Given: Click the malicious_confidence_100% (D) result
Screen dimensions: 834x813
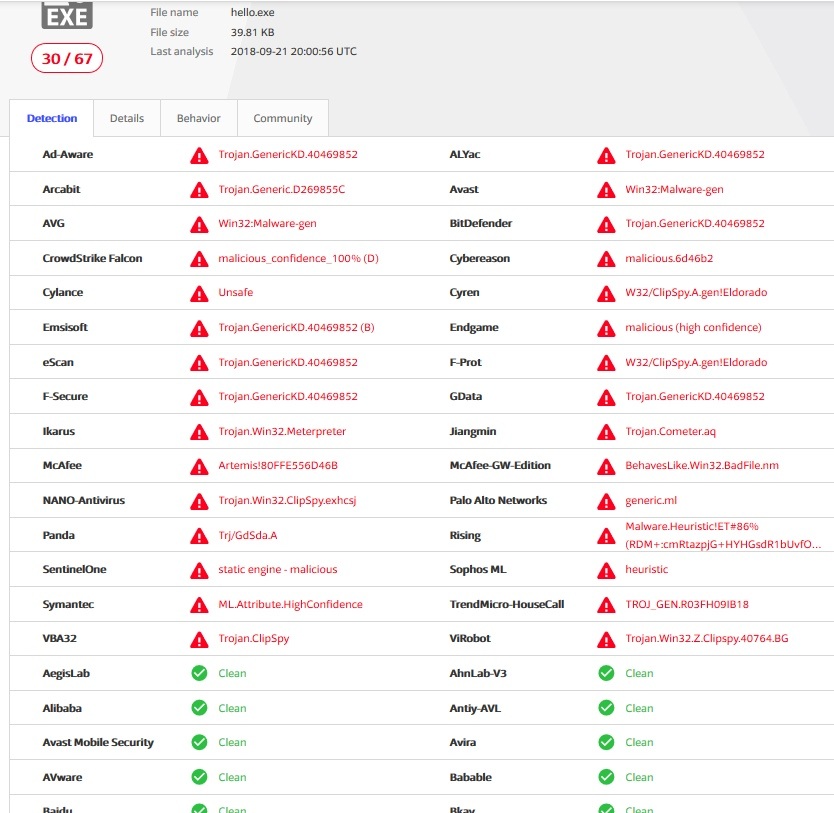Looking at the screenshot, I should [298, 258].
